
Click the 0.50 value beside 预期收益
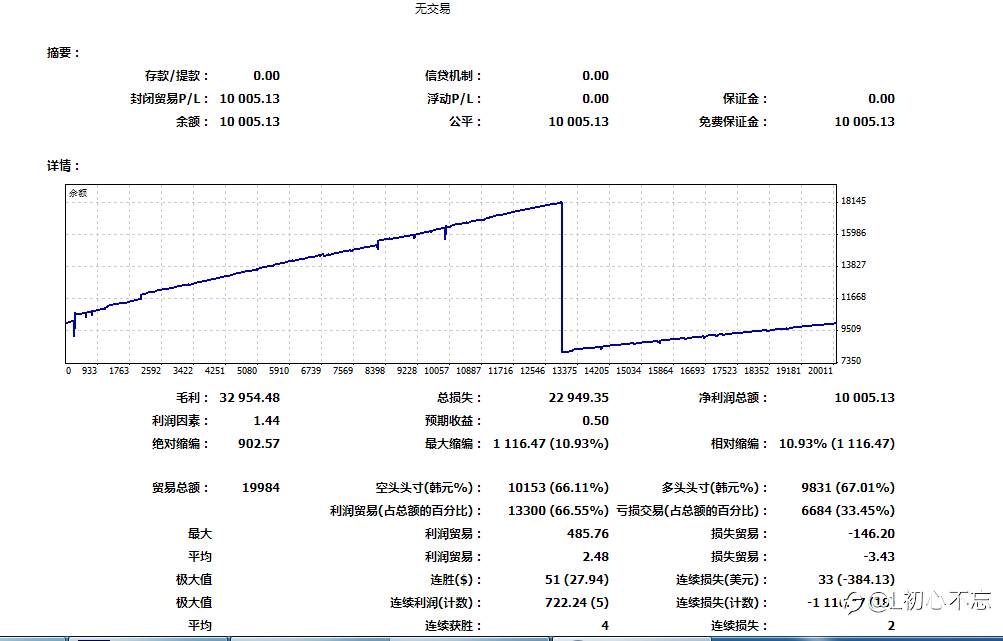coord(595,420)
